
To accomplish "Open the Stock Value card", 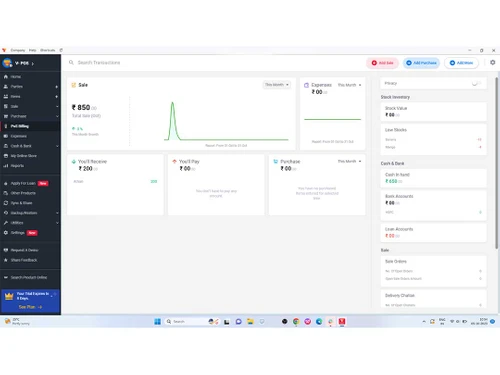I will (433, 112).
